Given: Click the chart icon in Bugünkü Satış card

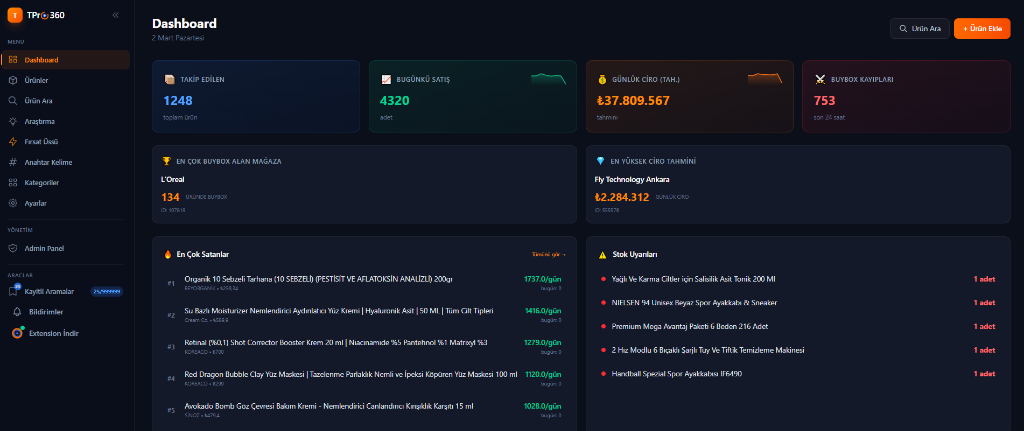Looking at the screenshot, I should pos(386,80).
